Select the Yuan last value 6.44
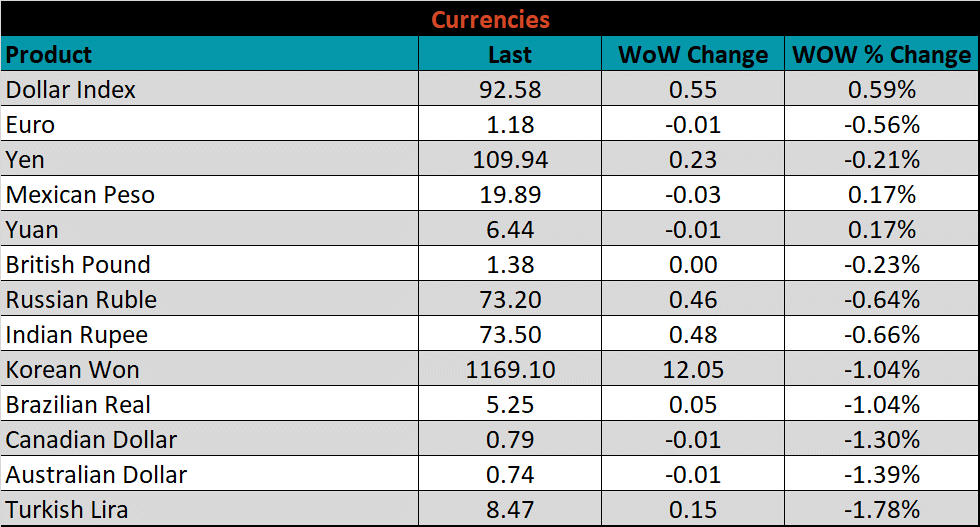The image size is (980, 527). 510,230
